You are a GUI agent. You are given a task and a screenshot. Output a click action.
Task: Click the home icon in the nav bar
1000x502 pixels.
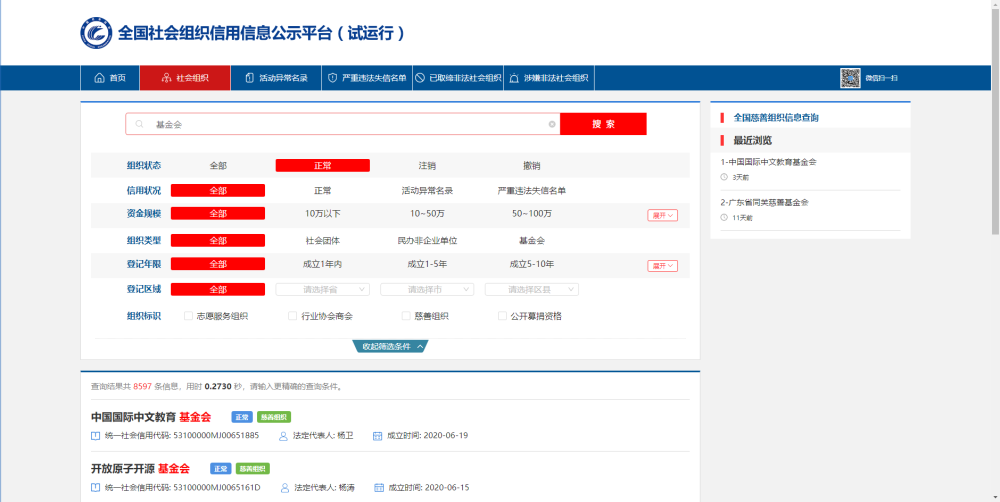pos(99,78)
